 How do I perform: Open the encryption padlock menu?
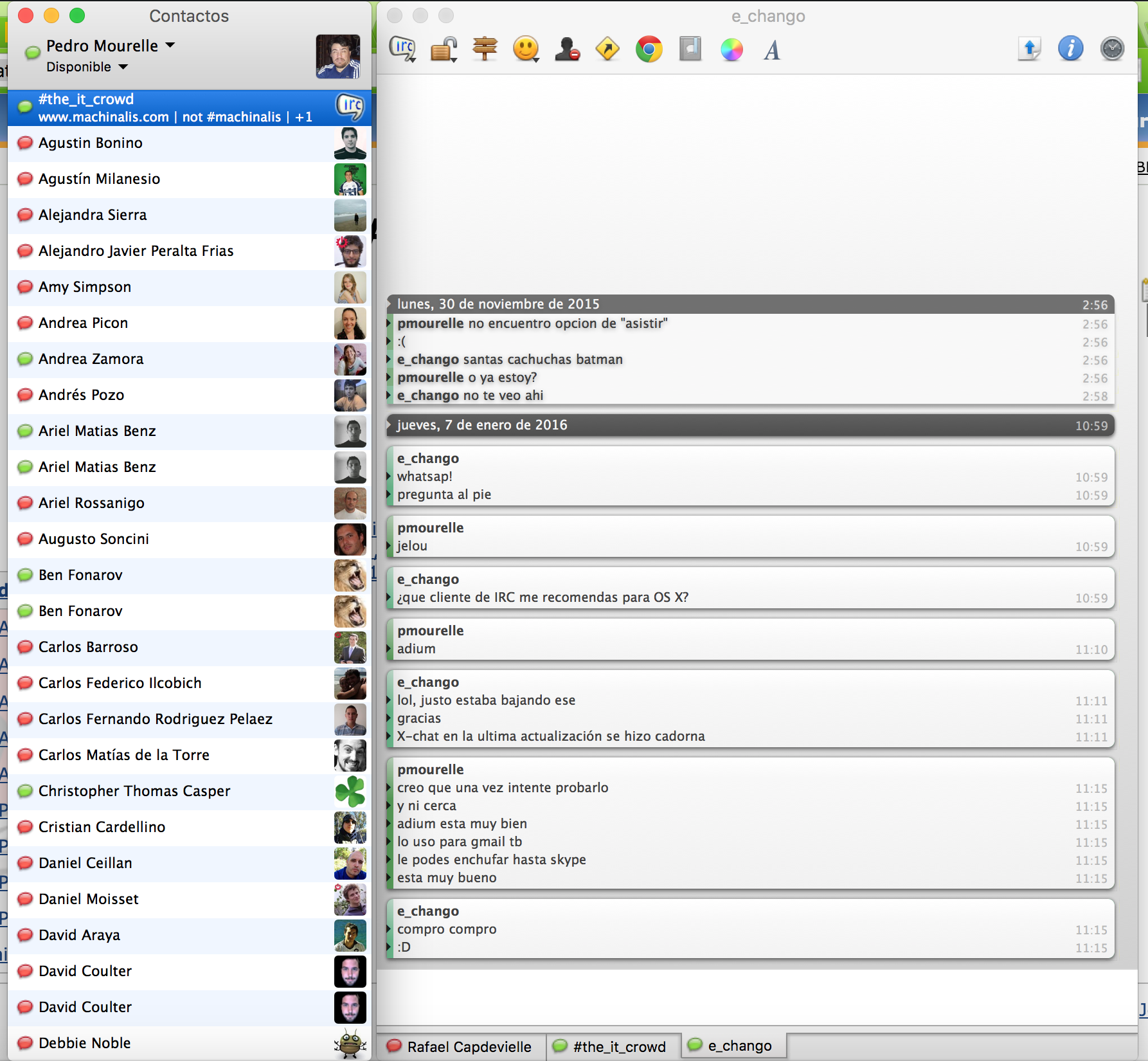(x=444, y=49)
